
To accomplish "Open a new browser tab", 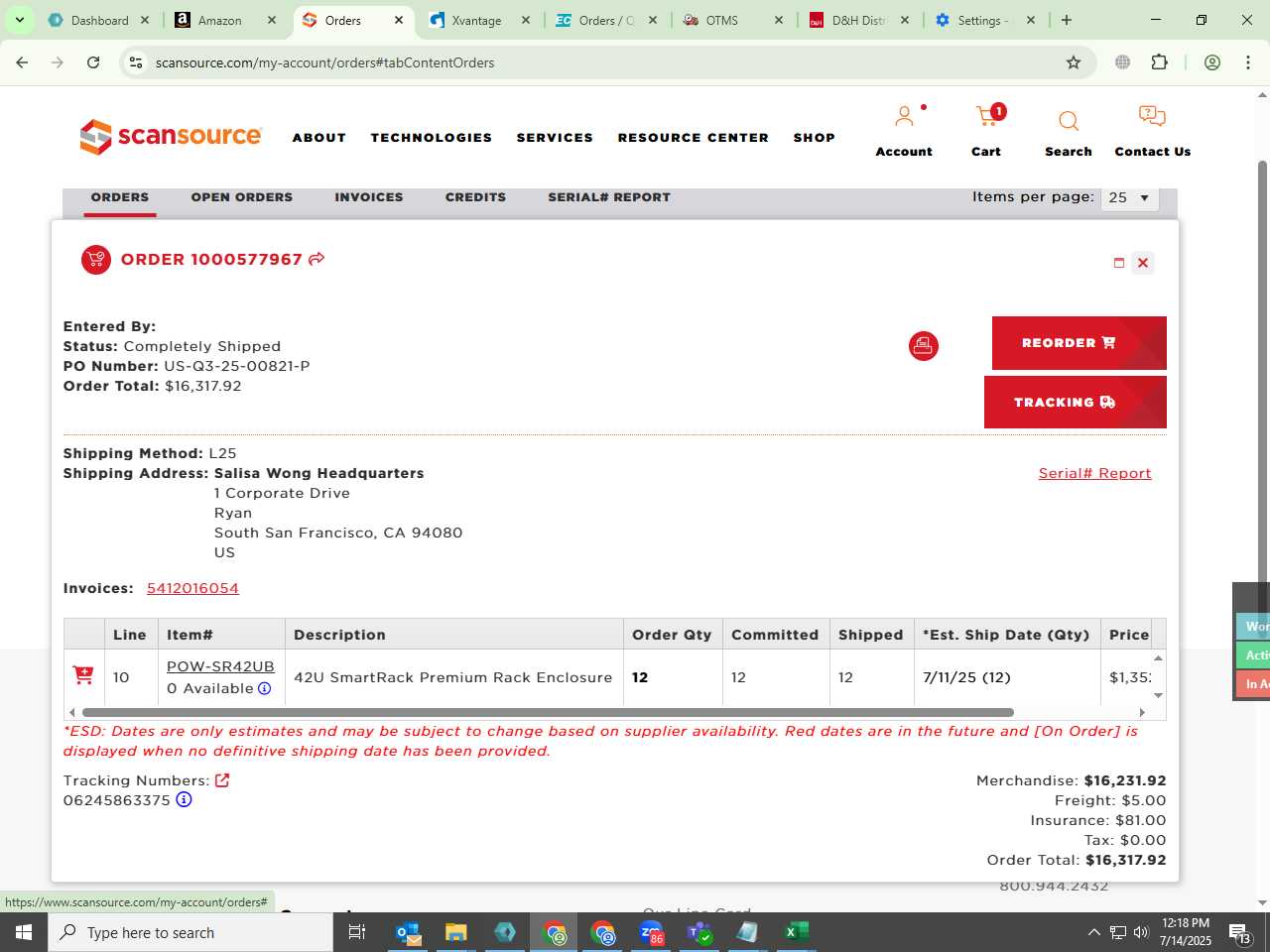I will click(1067, 20).
